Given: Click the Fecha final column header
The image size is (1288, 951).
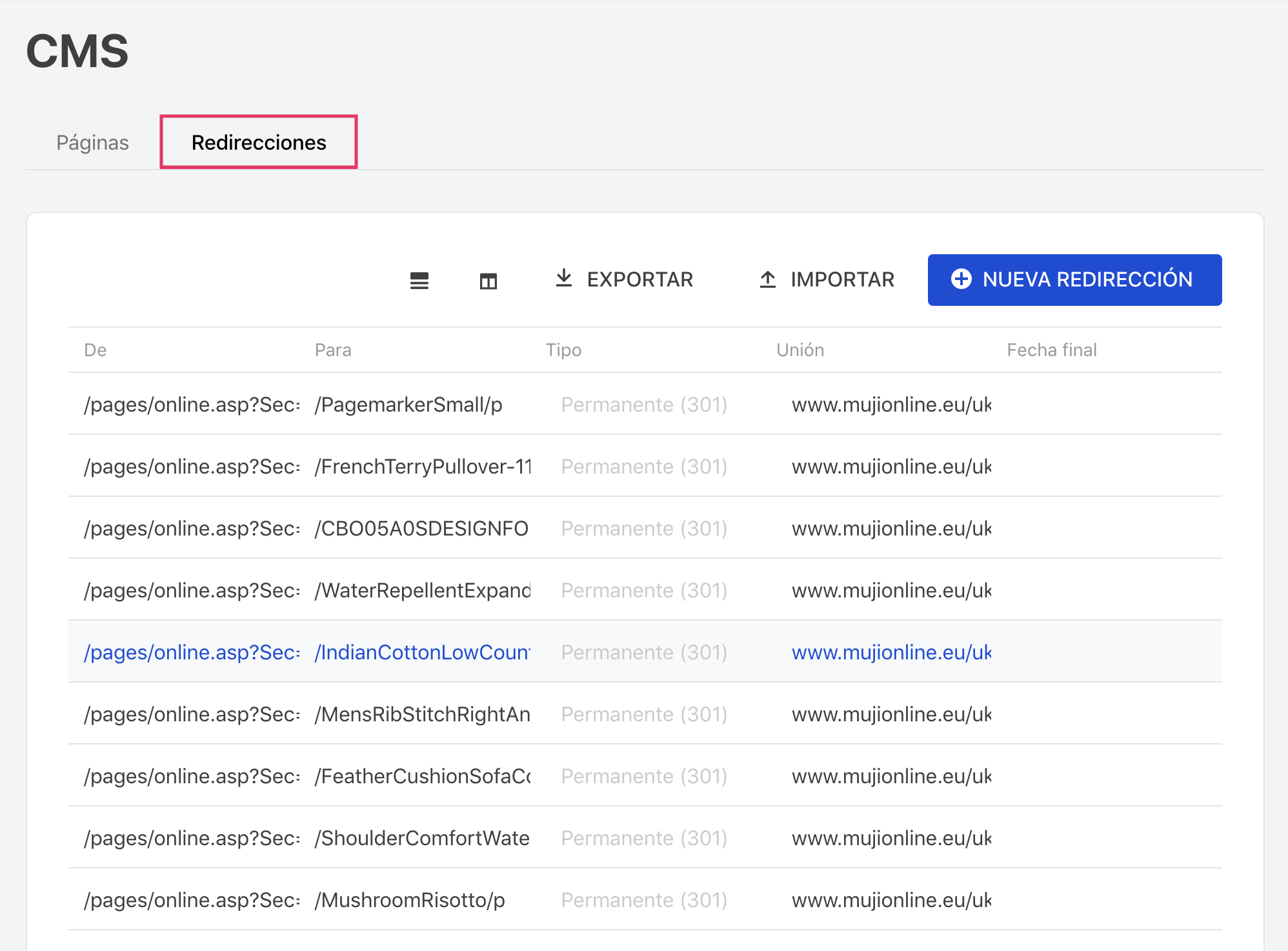Looking at the screenshot, I should (x=1052, y=350).
